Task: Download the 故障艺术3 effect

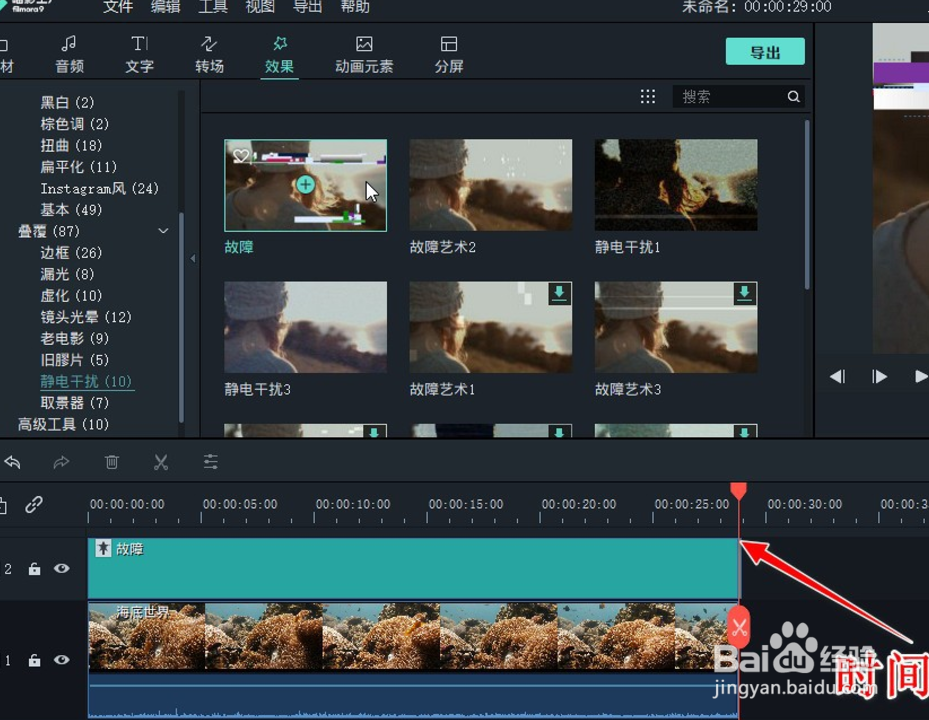Action: 745,293
